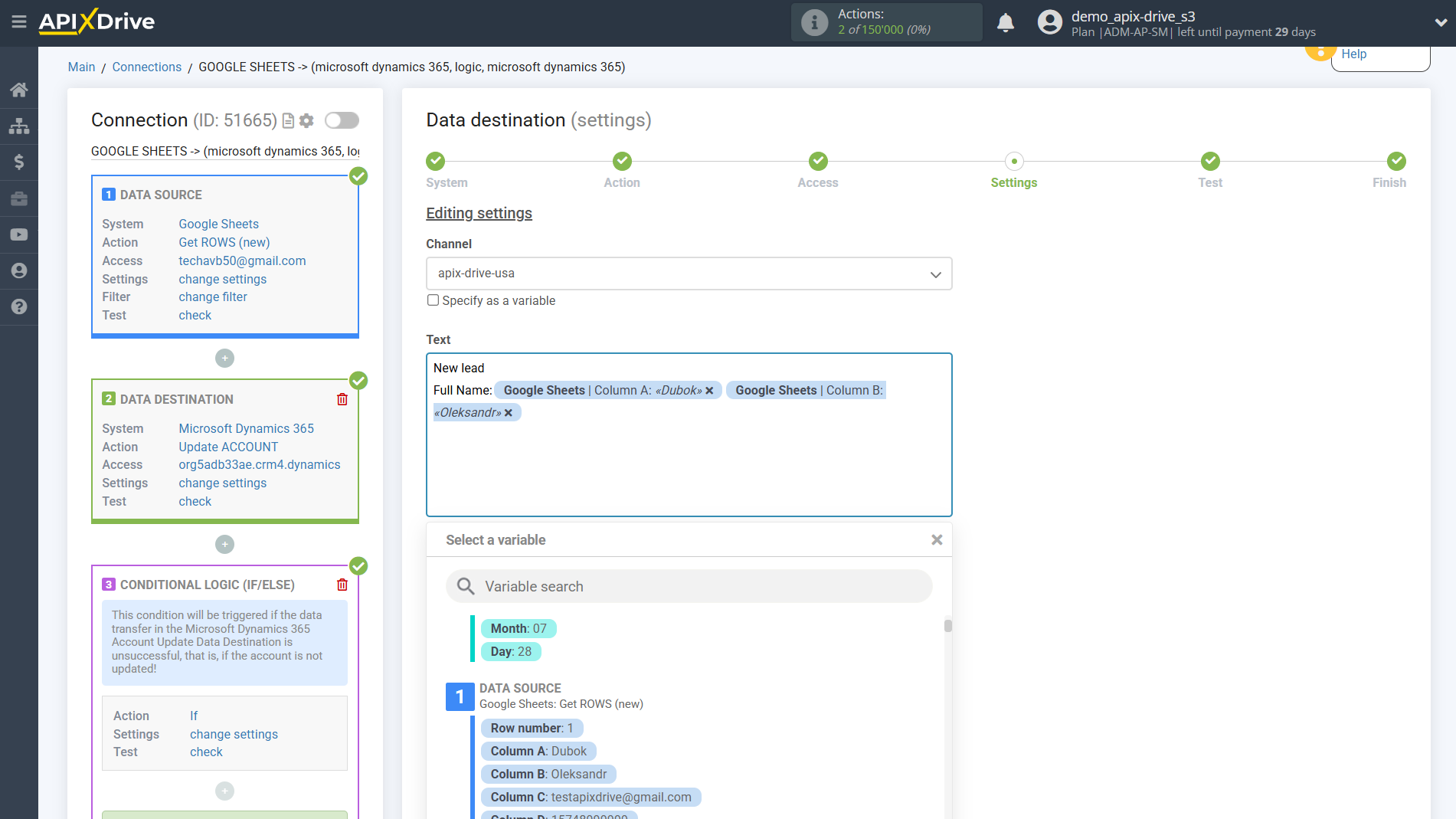
Task: Open the briefcase sidebar icon
Action: 19,198
